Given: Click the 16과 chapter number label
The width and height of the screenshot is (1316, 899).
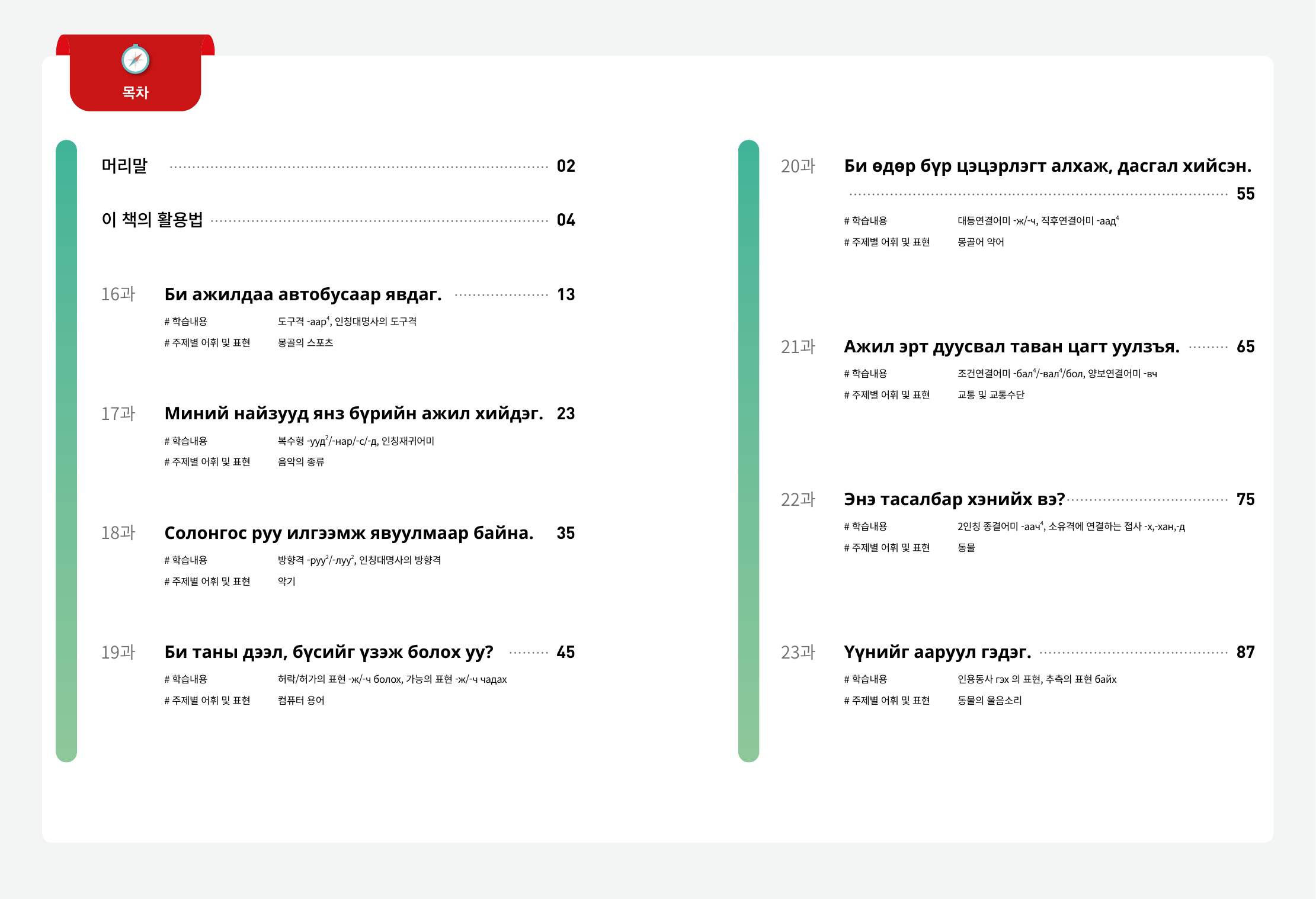Looking at the screenshot, I should [x=118, y=294].
